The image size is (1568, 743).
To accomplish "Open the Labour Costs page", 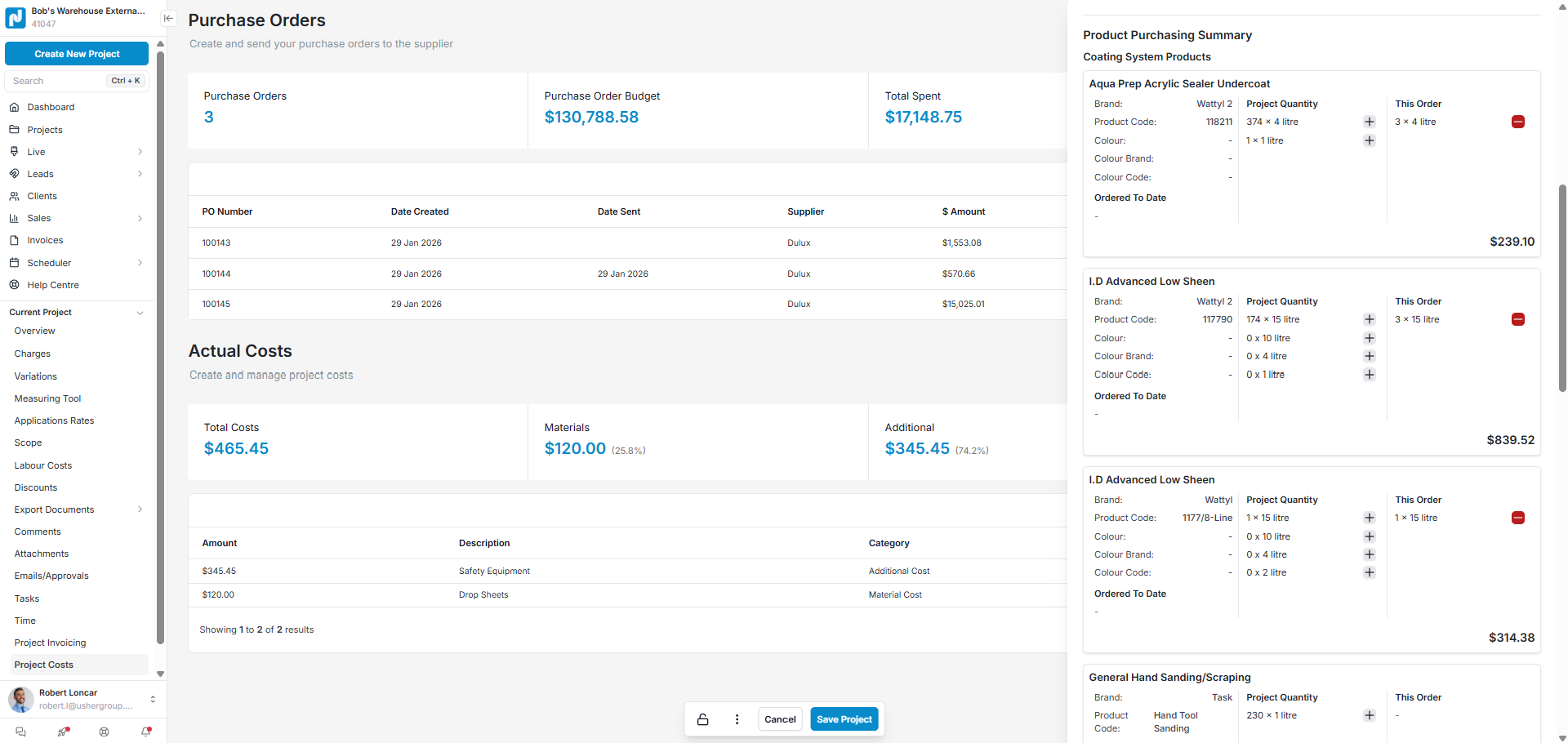I will point(43,465).
